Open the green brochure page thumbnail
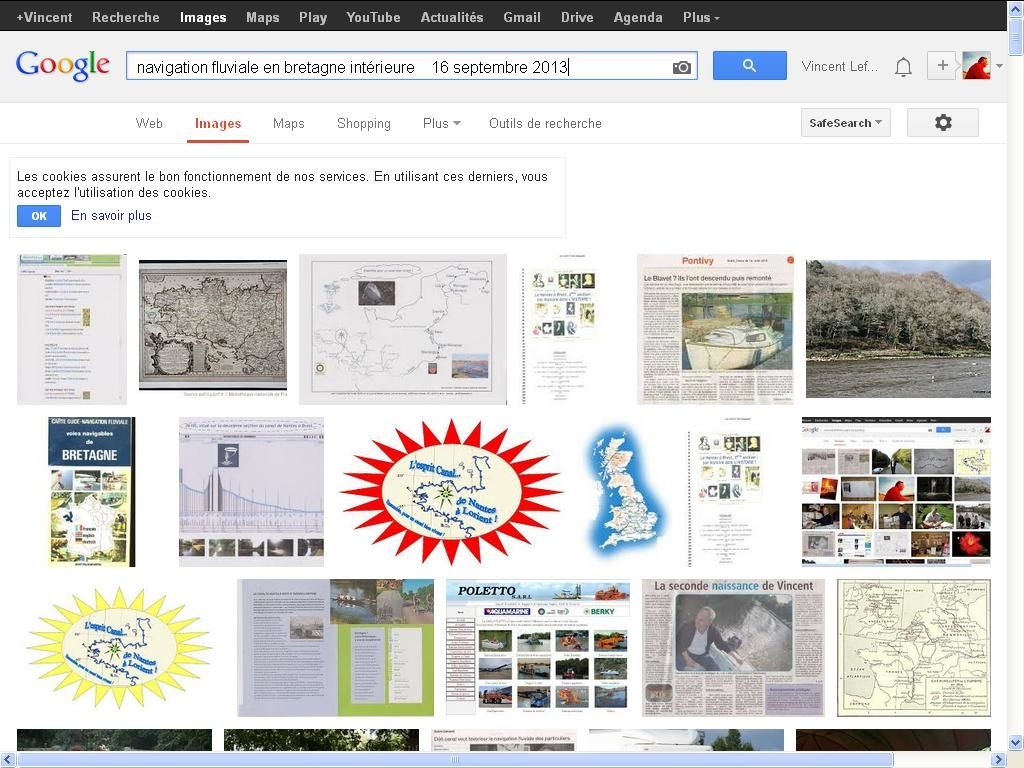 click(336, 648)
